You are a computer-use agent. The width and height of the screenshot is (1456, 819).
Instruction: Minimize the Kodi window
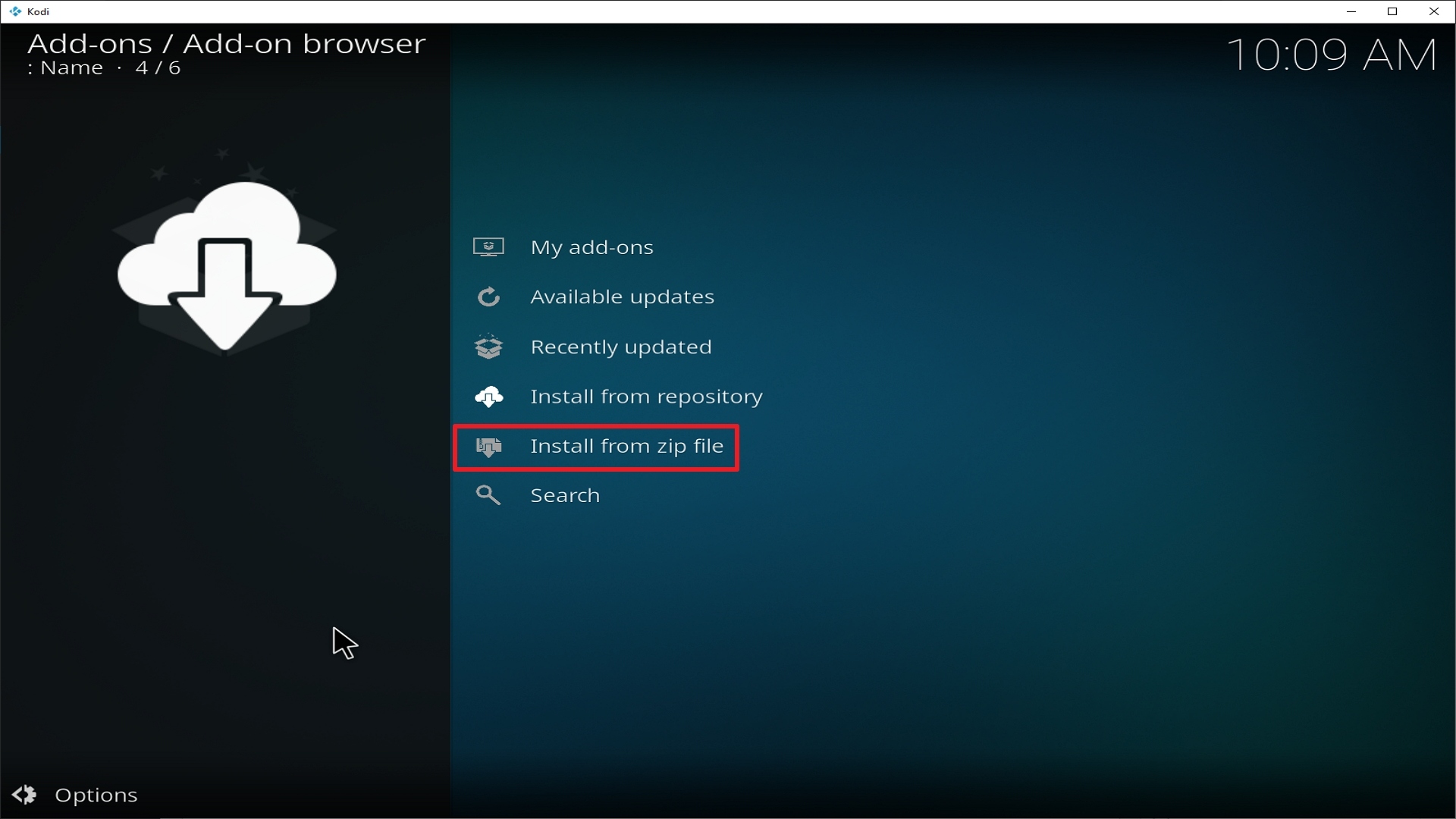coord(1351,11)
